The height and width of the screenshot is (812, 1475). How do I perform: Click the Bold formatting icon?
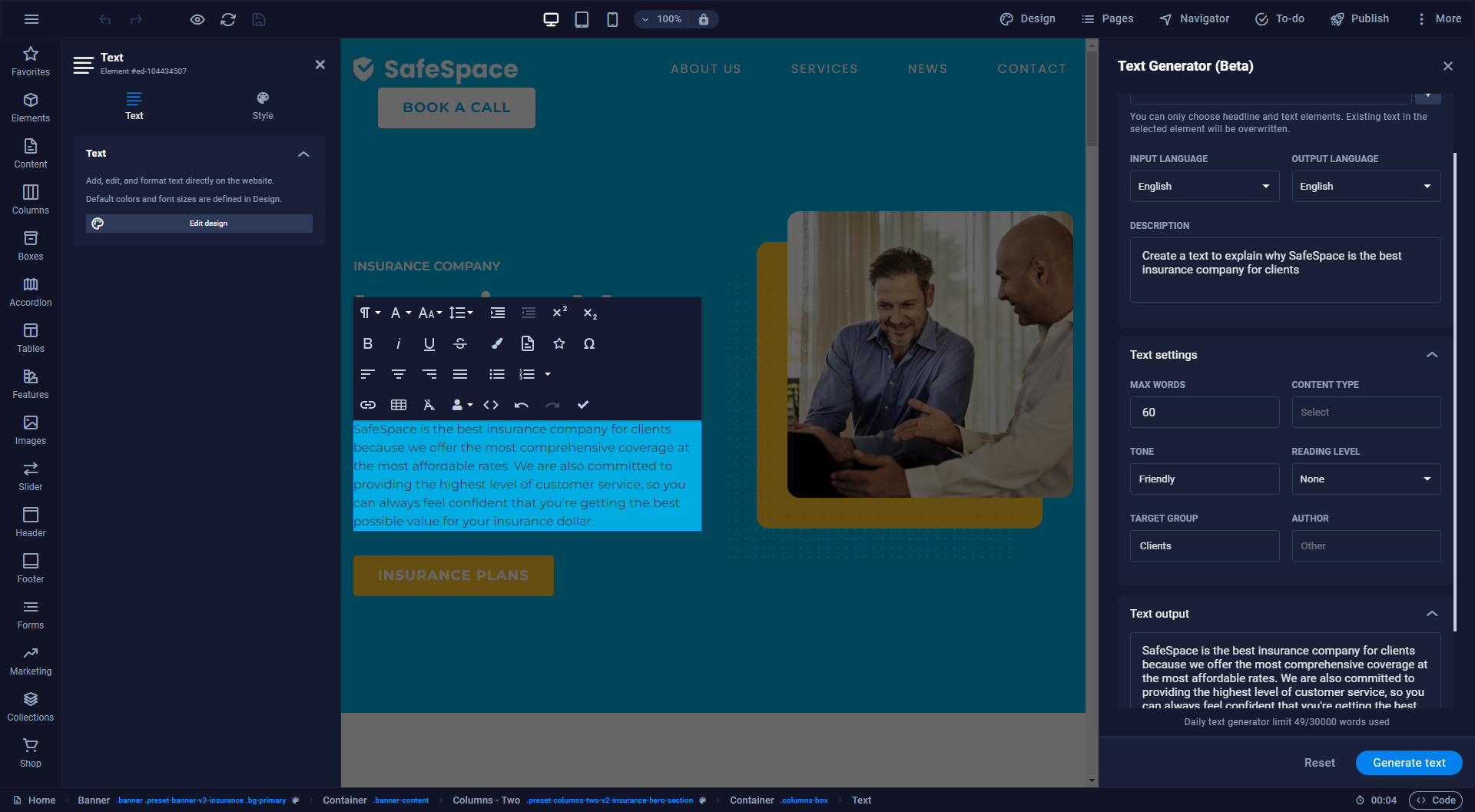click(x=367, y=343)
